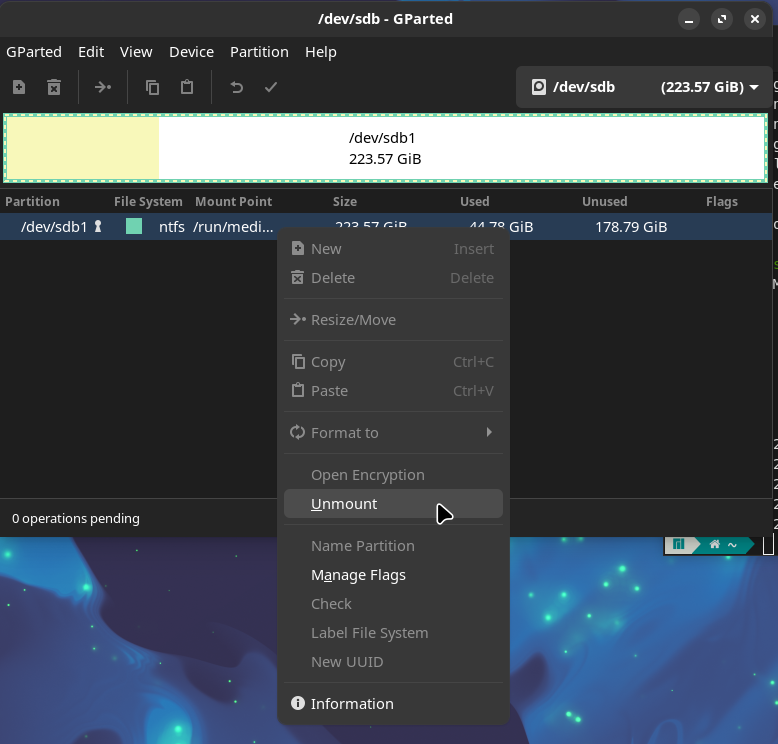The height and width of the screenshot is (744, 778).
Task: Select Open Encryption in context menu
Action: point(393,475)
